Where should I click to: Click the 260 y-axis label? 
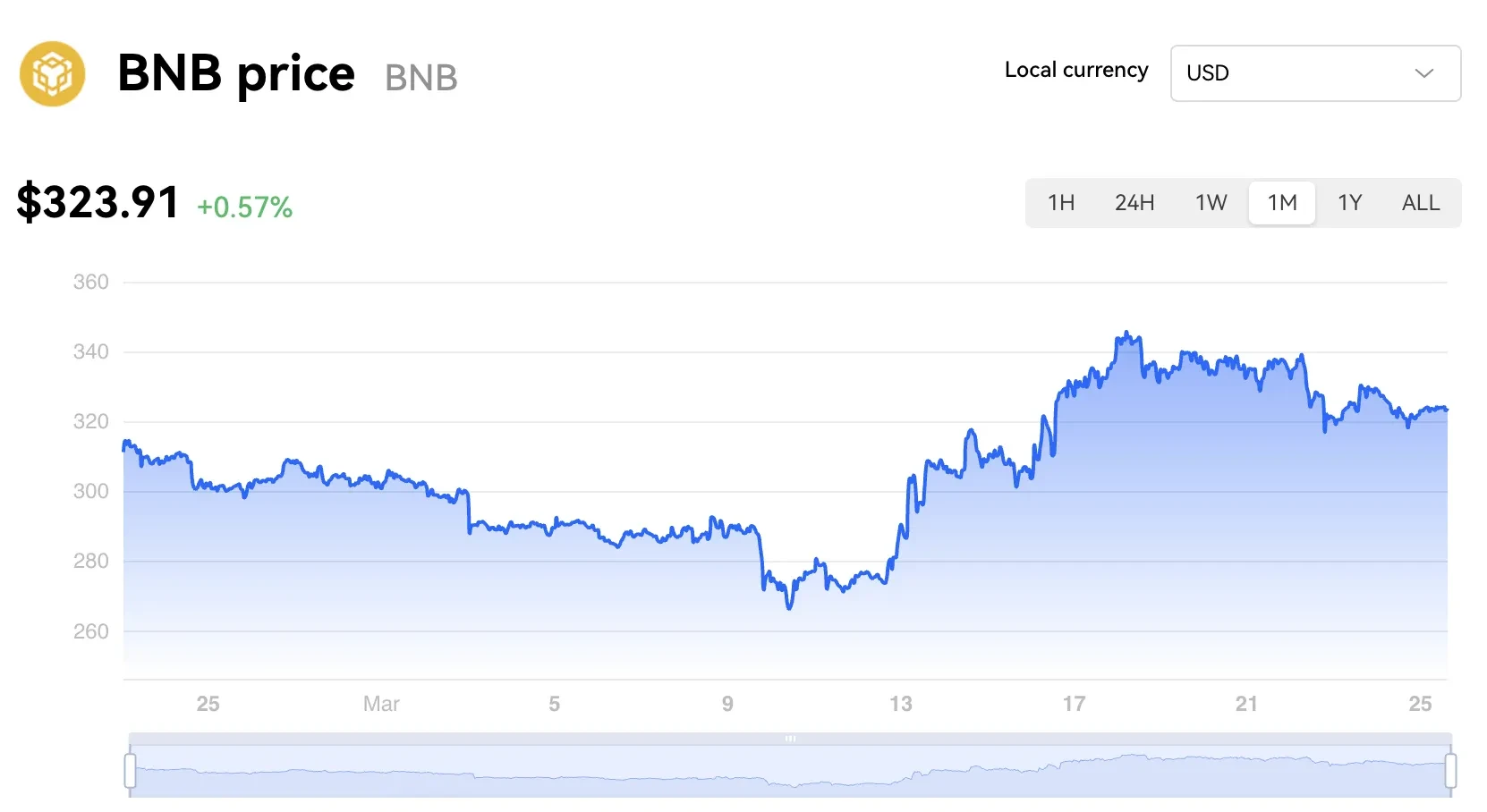coord(90,631)
